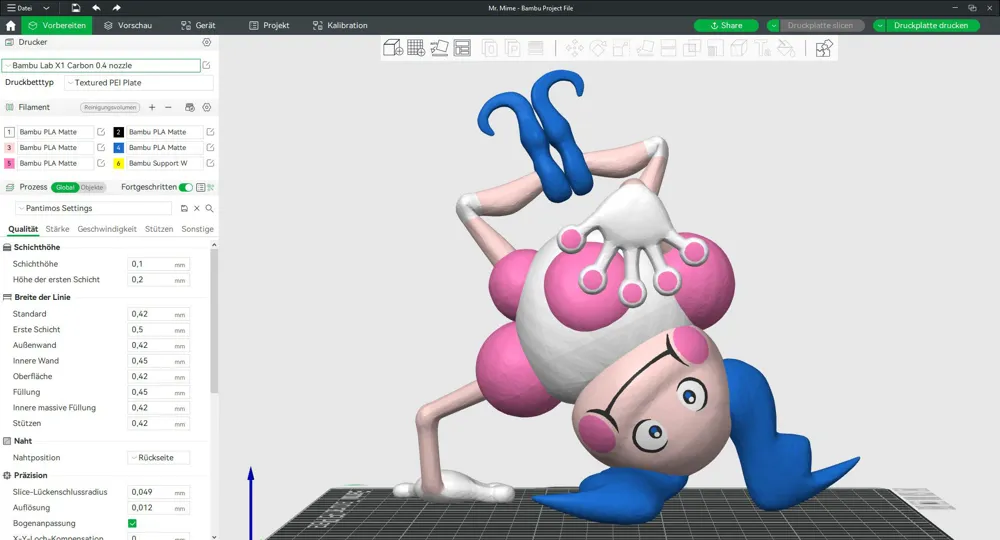Open the Text shape tool
Screen dimensions: 1000x540
pos(762,48)
